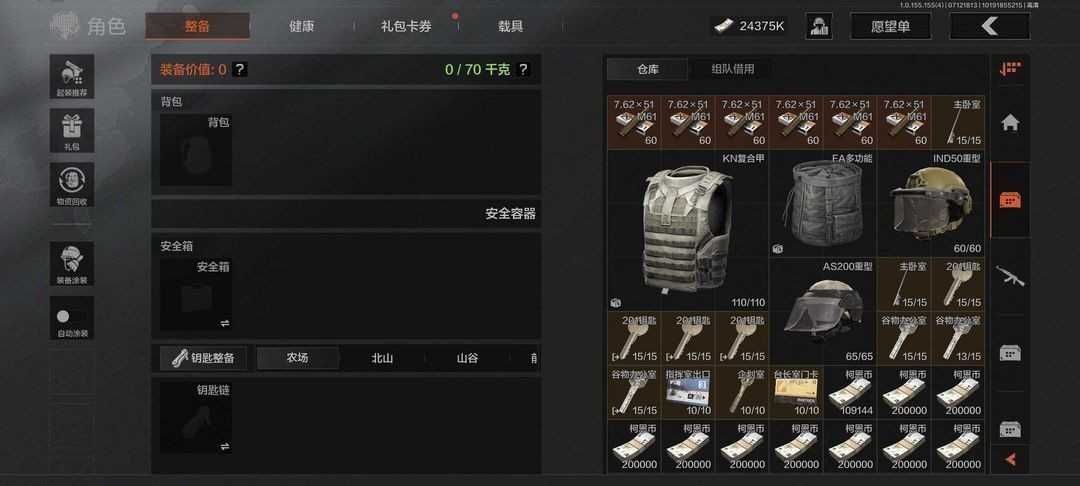
Task: Open the 愿望单 wishlist button
Action: coord(891,26)
